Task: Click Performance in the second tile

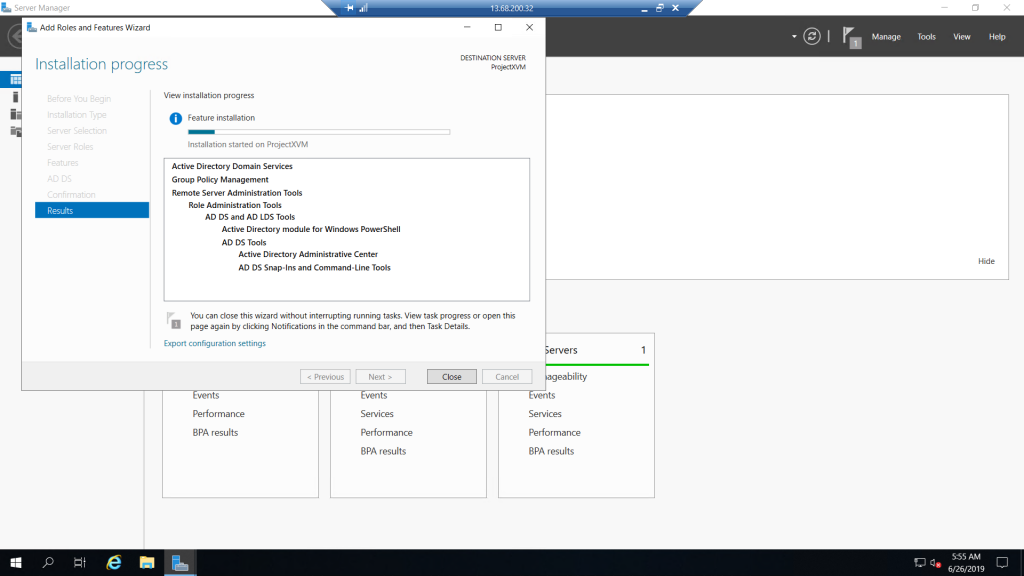Action: tap(387, 432)
